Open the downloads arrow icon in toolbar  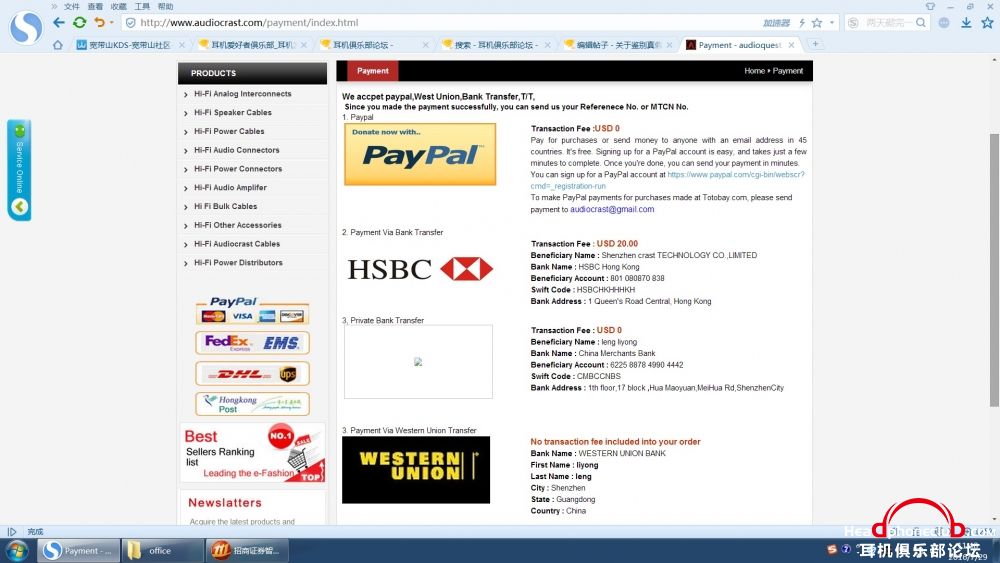point(966,23)
